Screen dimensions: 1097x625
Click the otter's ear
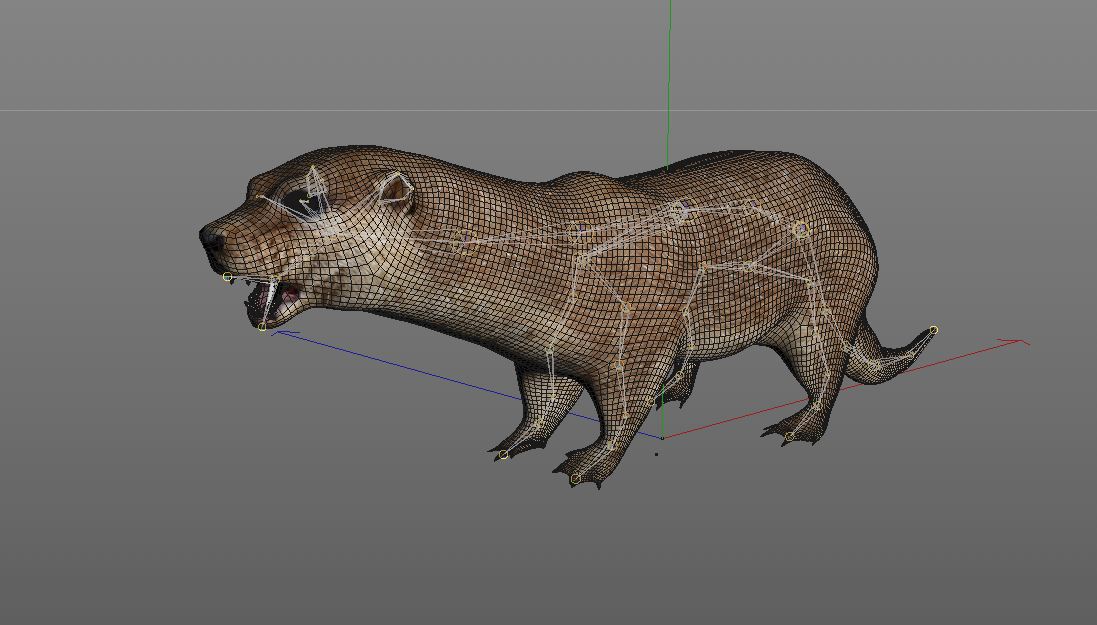coord(395,187)
